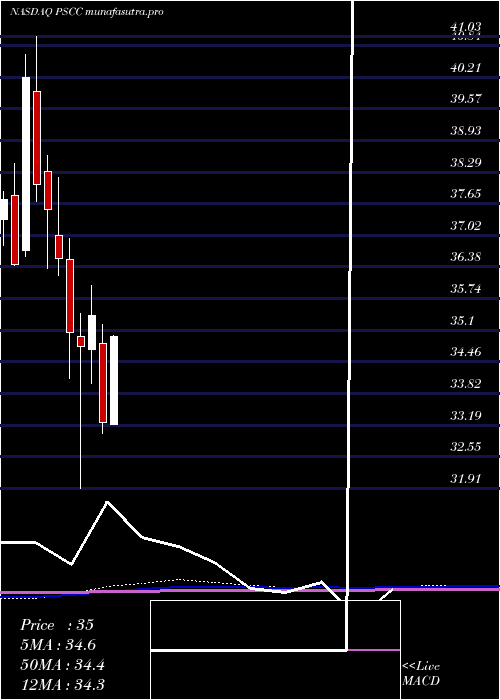
Task: Click the 35.74 price axis label
Action: tap(466, 288)
